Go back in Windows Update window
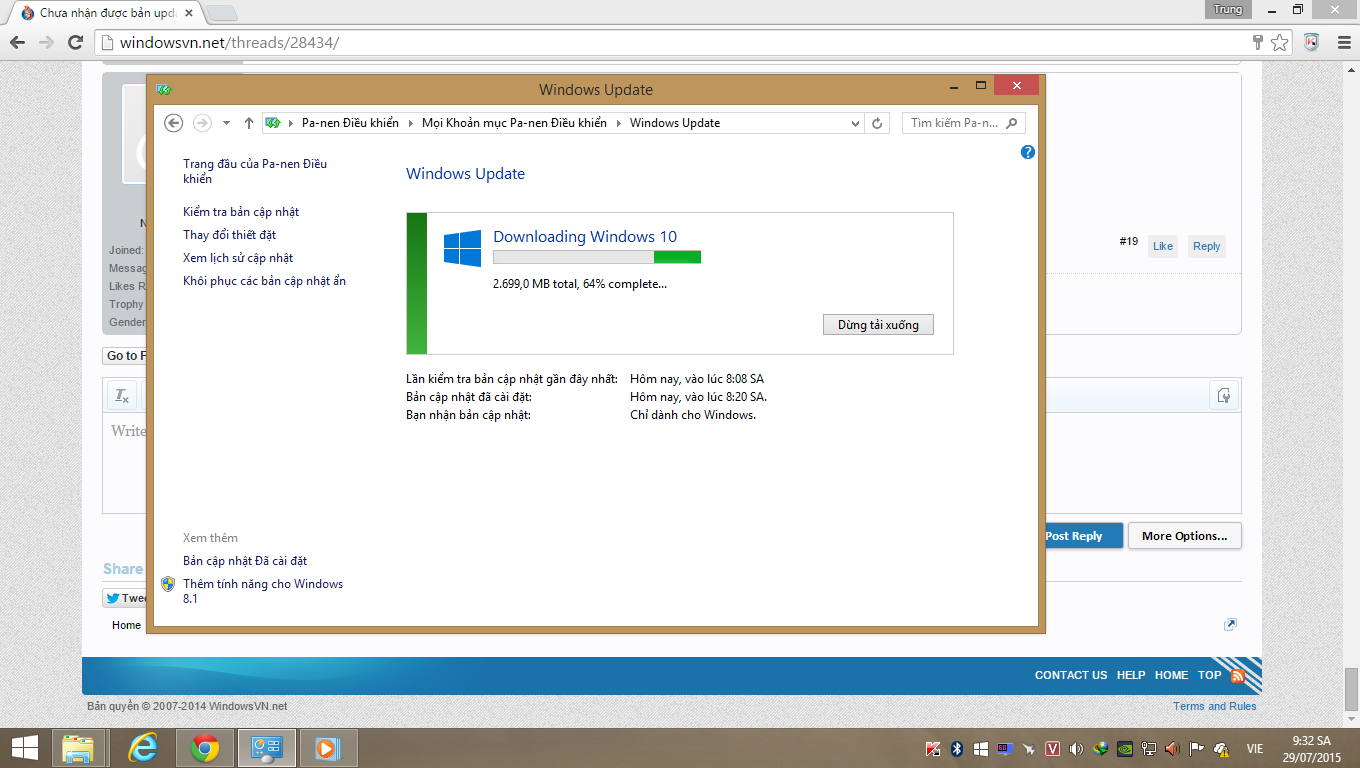1360x768 pixels. 173,122
